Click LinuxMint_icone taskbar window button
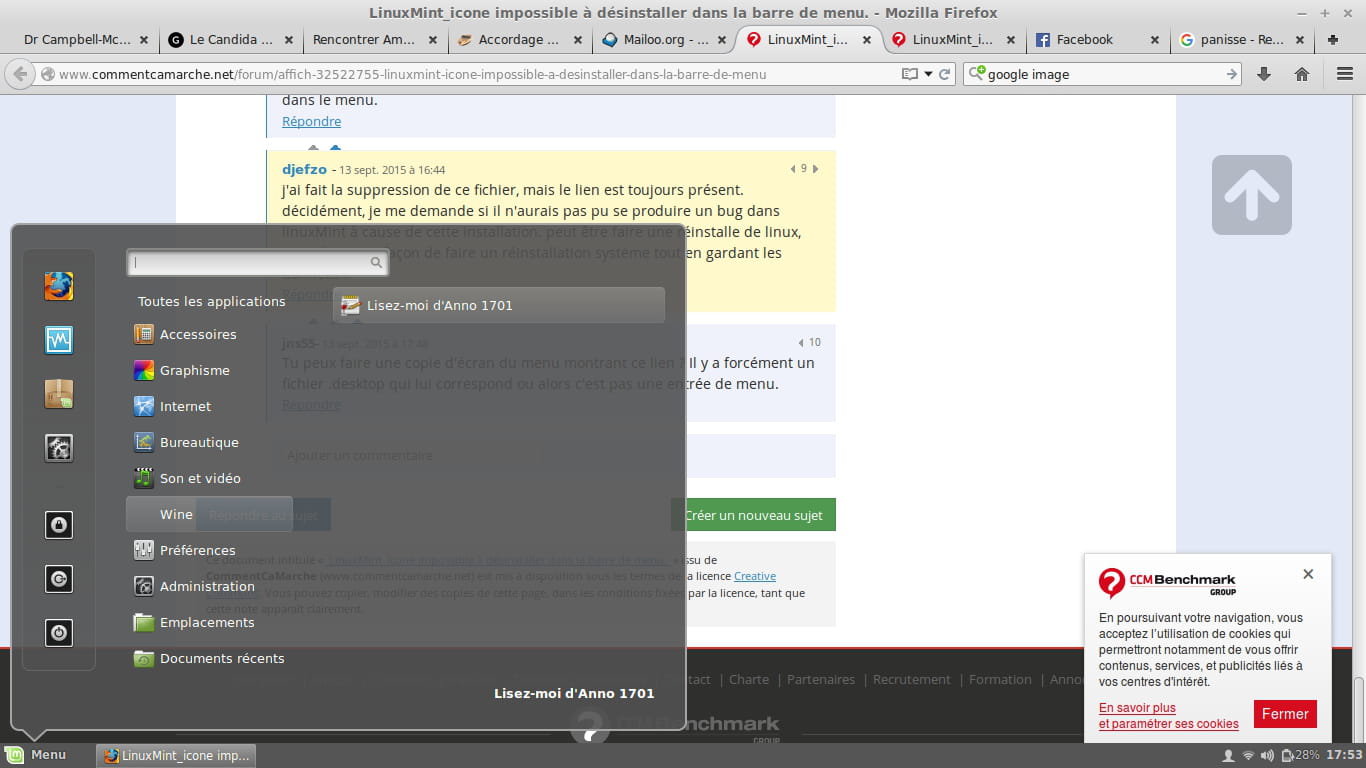This screenshot has height=768, width=1366. [x=176, y=755]
